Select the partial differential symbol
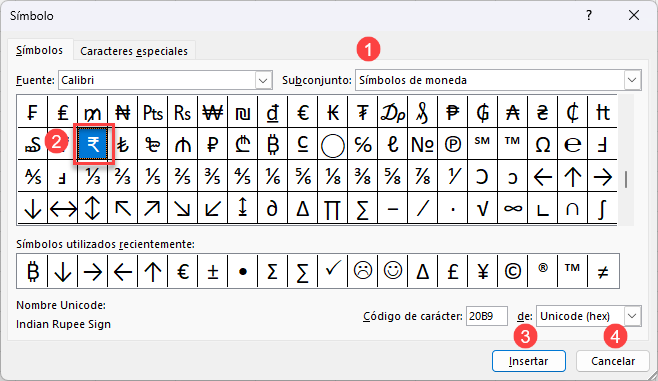Viewport: 658px width, 381px height. pos(273,209)
